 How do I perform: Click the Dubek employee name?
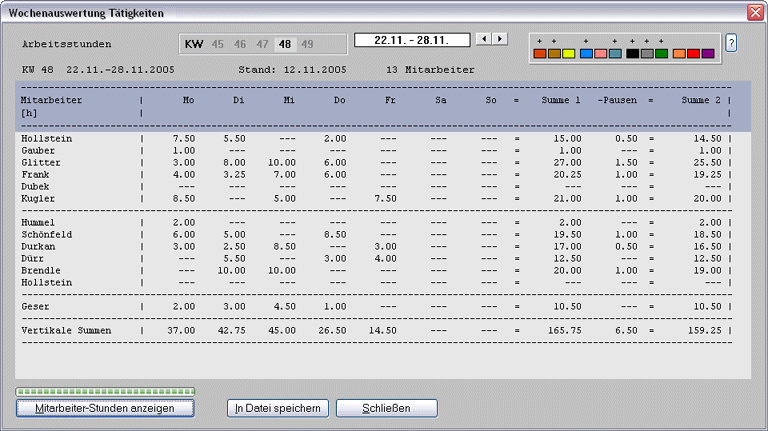(35, 187)
